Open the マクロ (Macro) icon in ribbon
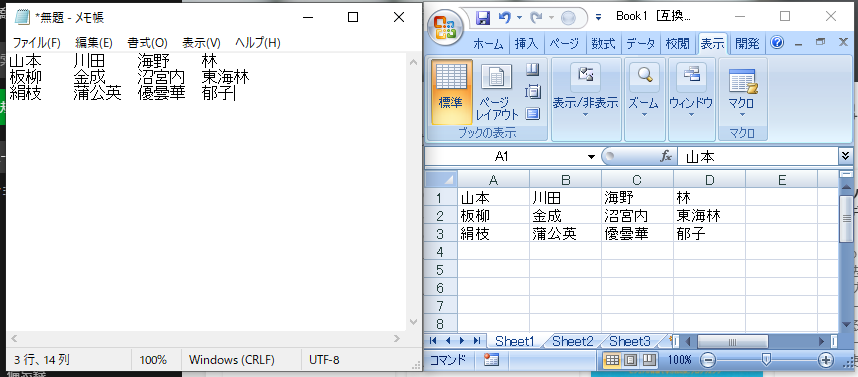Image resolution: width=858 pixels, height=377 pixels. tap(743, 92)
